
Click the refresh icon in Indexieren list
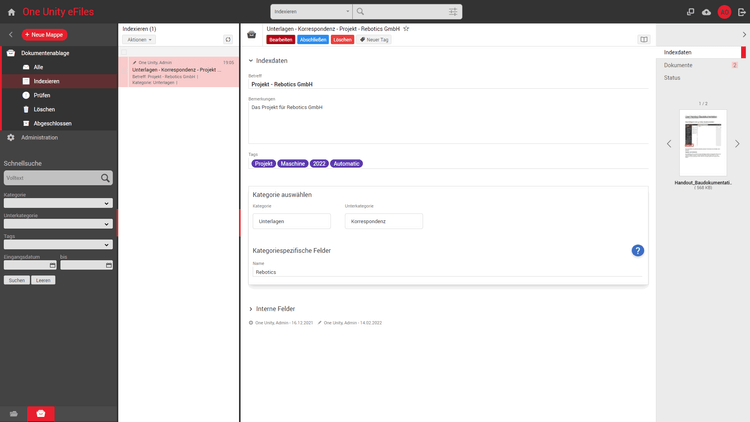click(228, 39)
